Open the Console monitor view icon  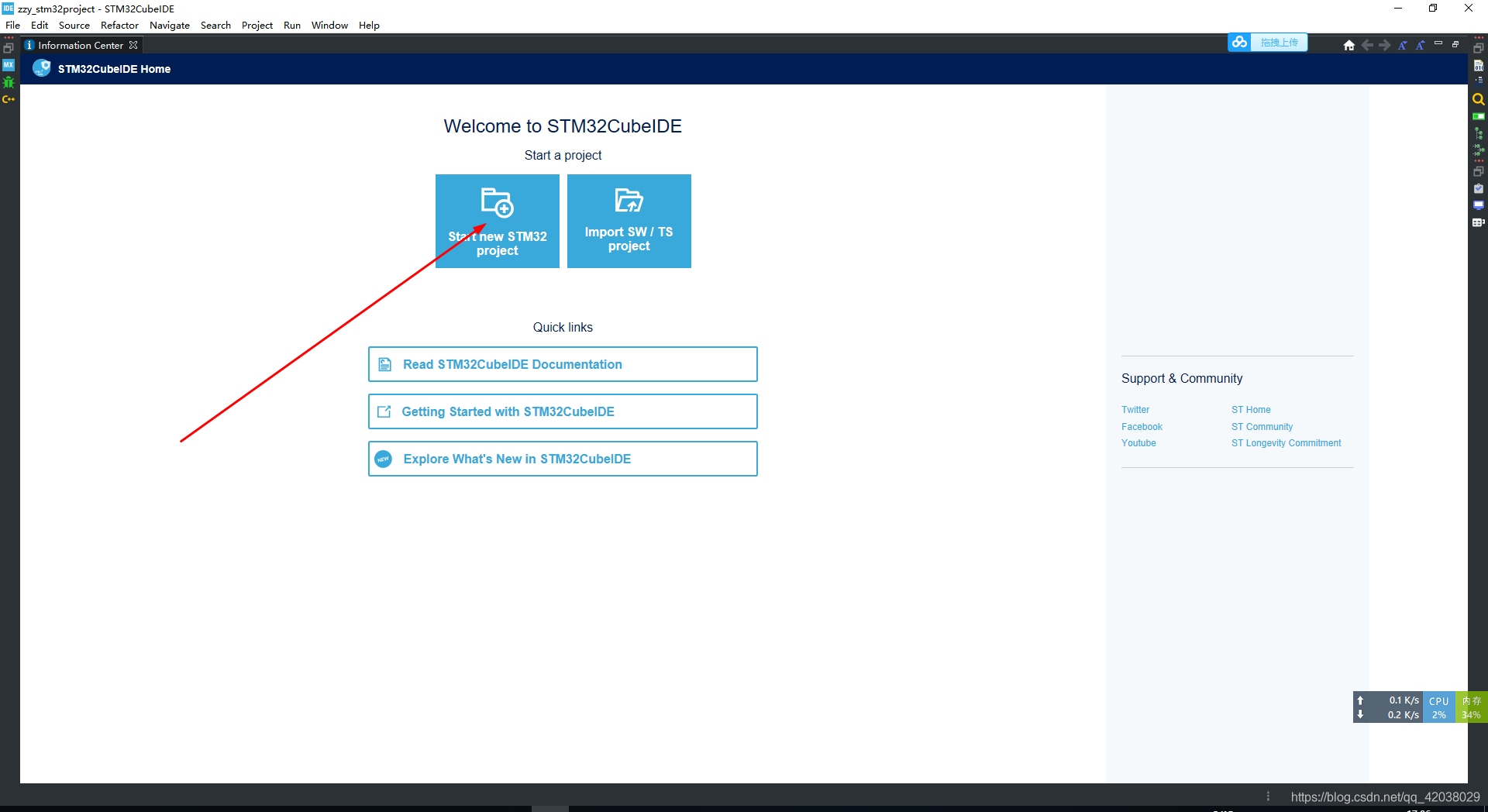pos(1479,205)
